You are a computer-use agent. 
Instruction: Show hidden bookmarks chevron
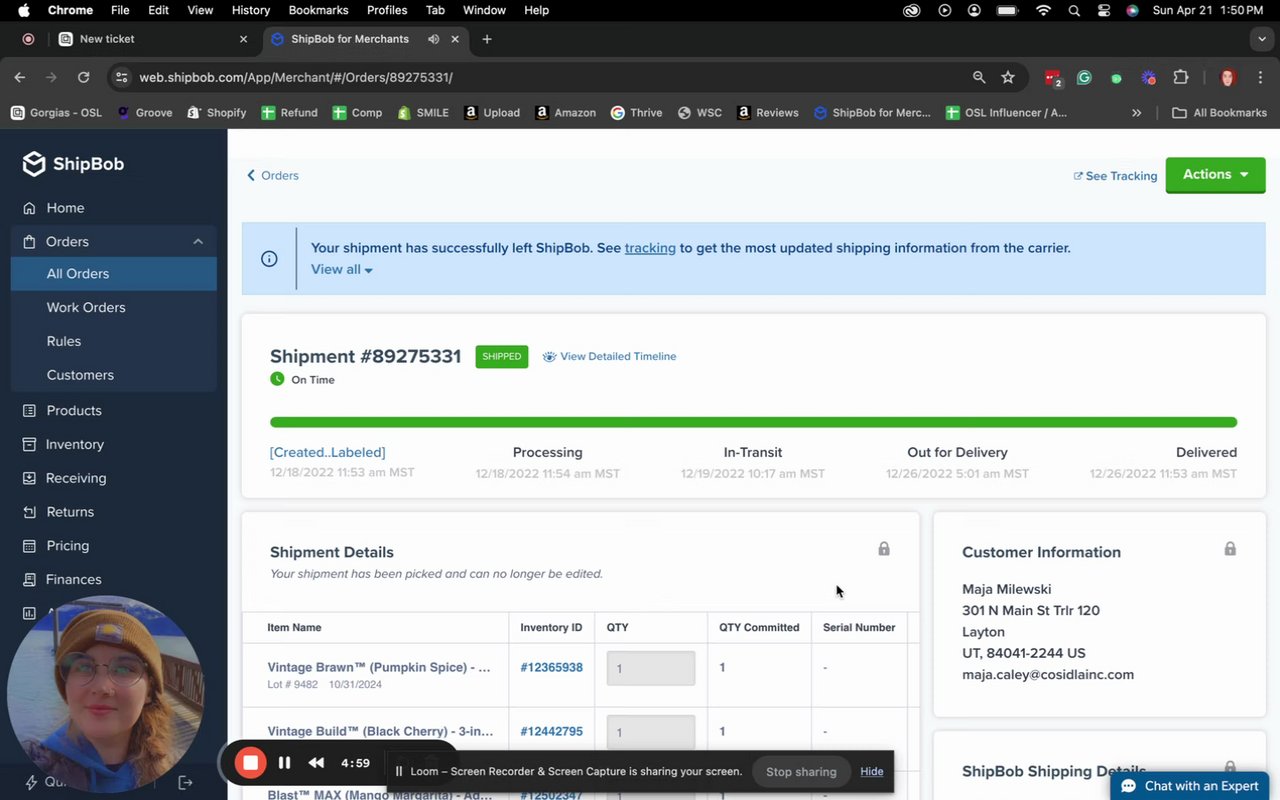coord(1136,113)
